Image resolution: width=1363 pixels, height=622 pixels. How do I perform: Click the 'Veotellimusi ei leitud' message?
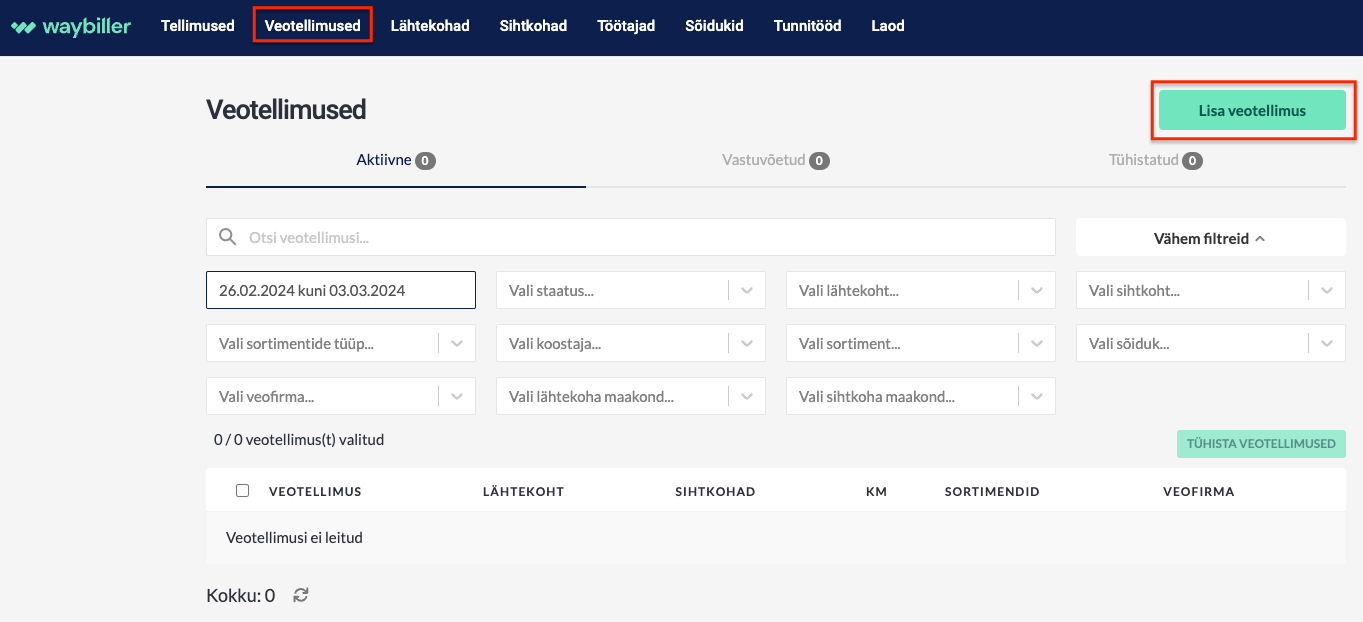[x=294, y=538]
